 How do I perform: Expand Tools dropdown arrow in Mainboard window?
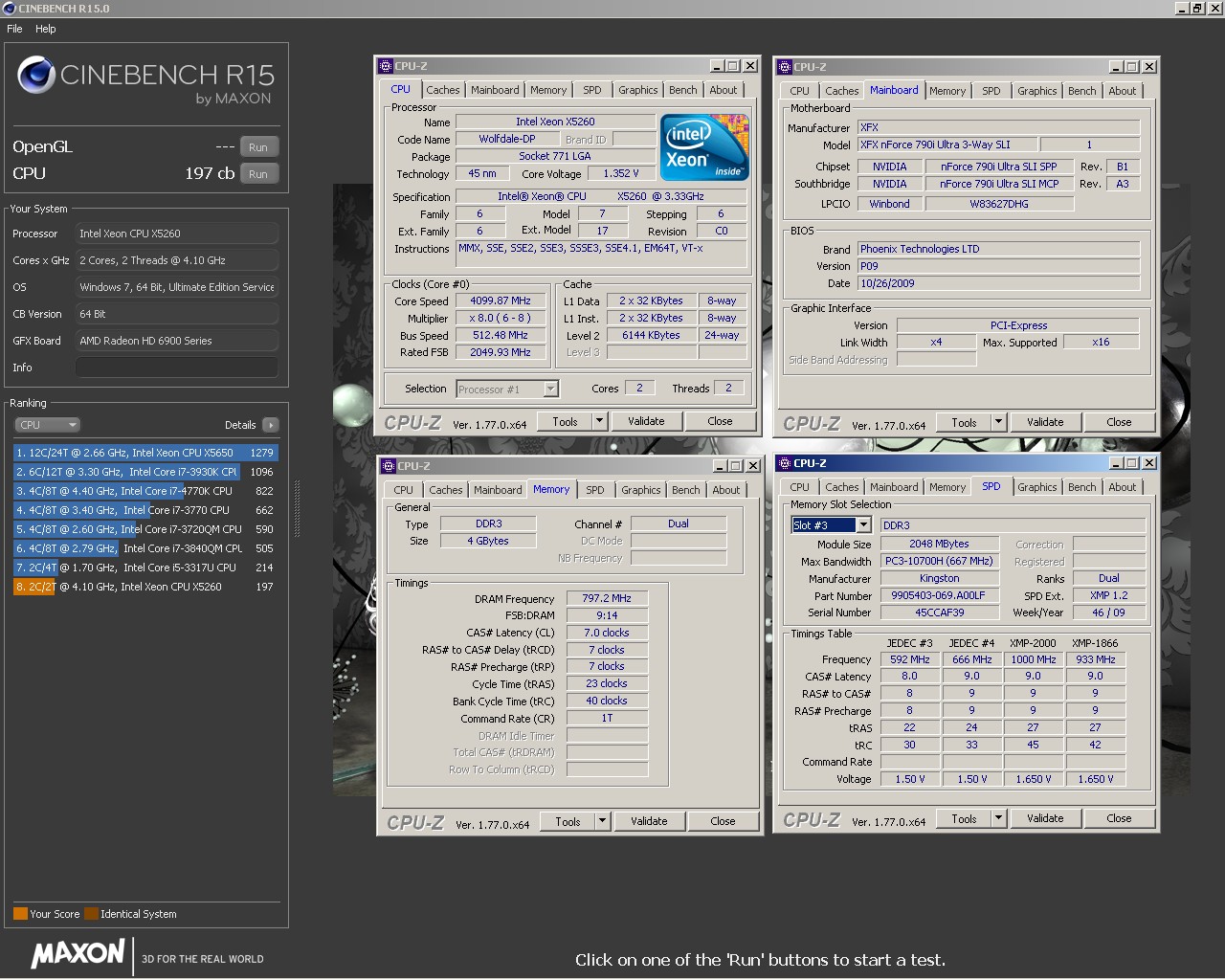click(x=998, y=422)
